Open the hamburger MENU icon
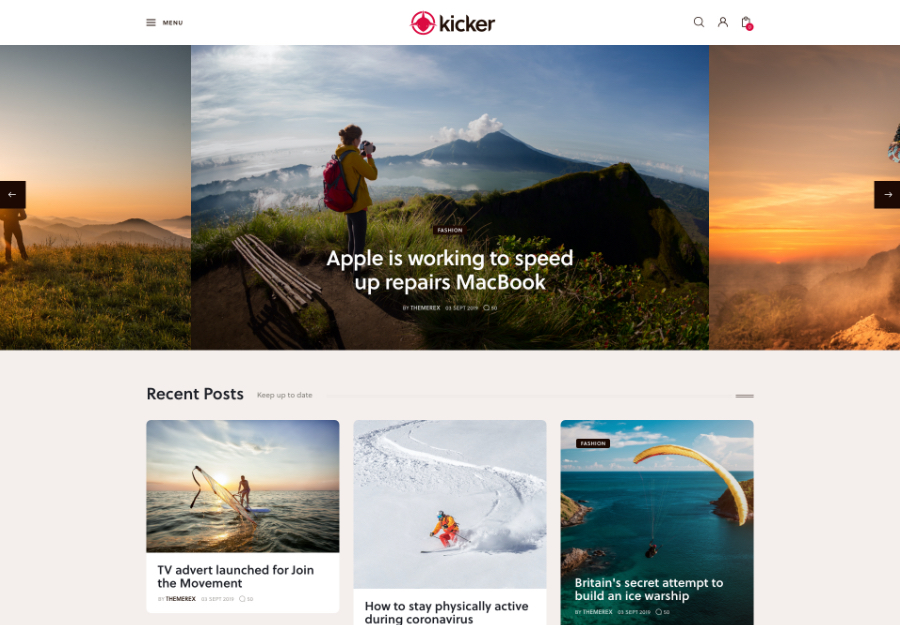 [x=151, y=23]
